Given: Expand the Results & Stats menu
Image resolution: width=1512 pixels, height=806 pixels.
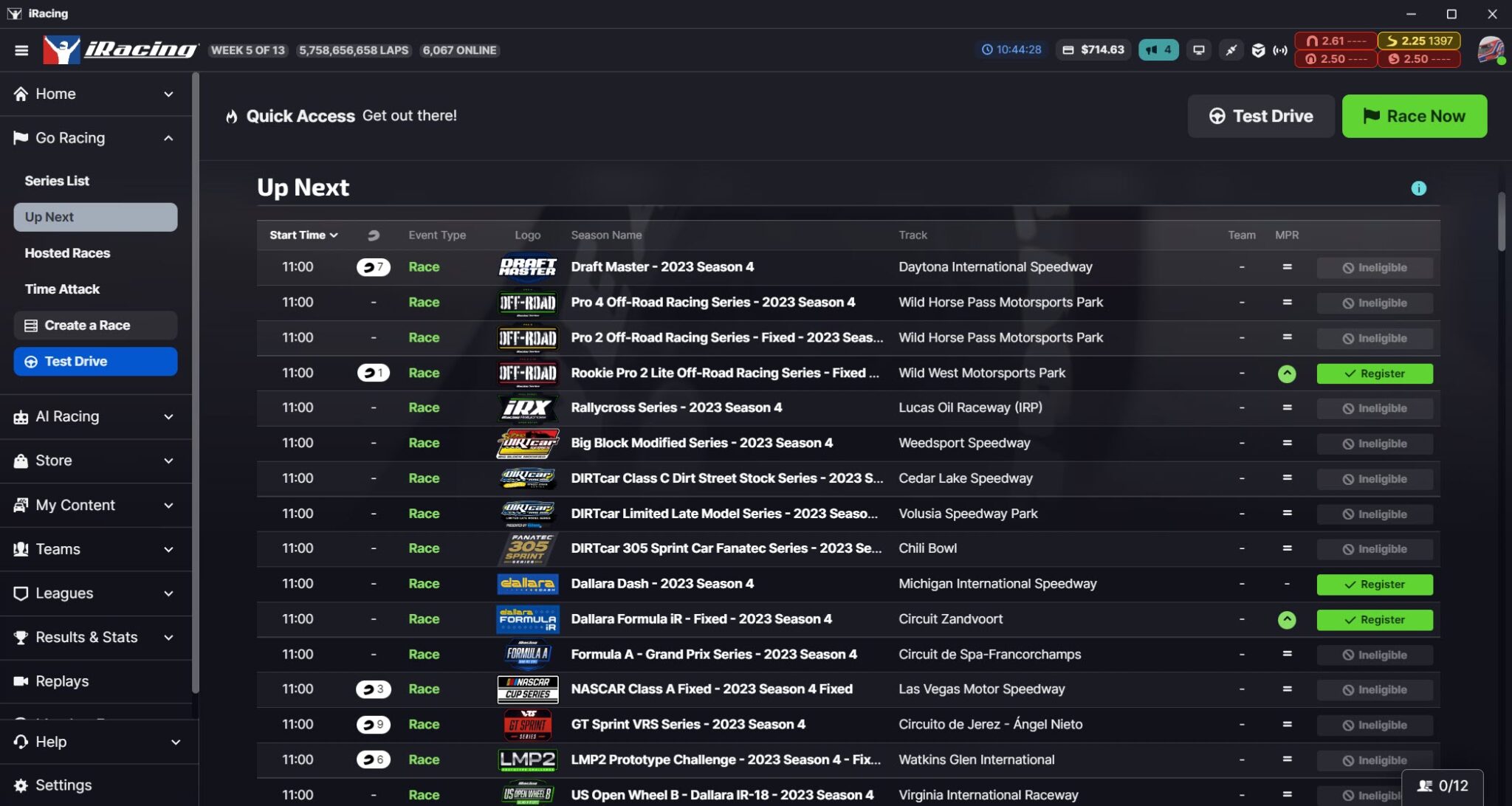Looking at the screenshot, I should [168, 637].
